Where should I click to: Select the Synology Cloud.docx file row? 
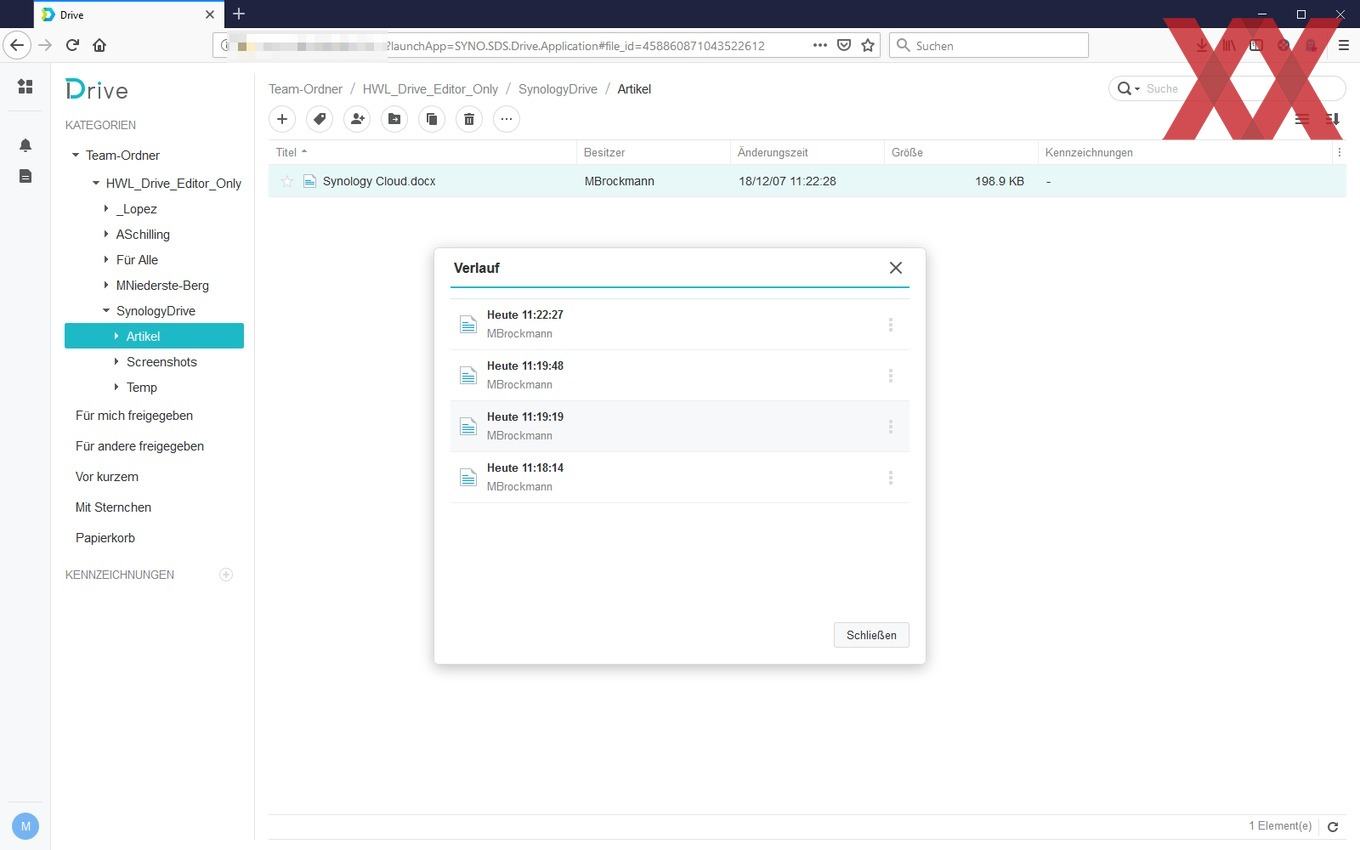click(807, 181)
